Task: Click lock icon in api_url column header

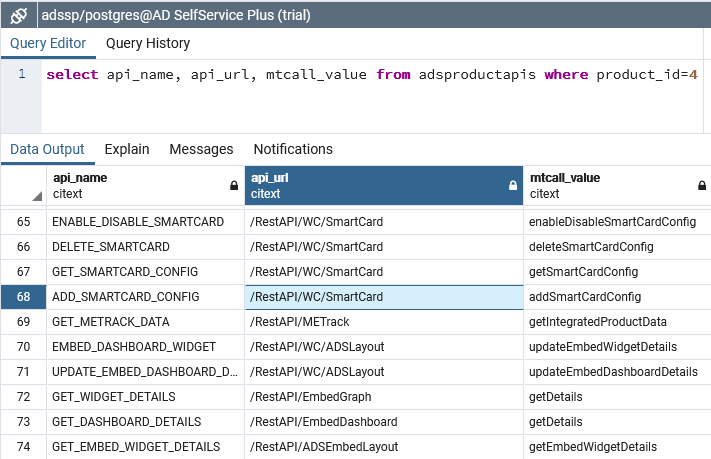Action: [x=512, y=185]
